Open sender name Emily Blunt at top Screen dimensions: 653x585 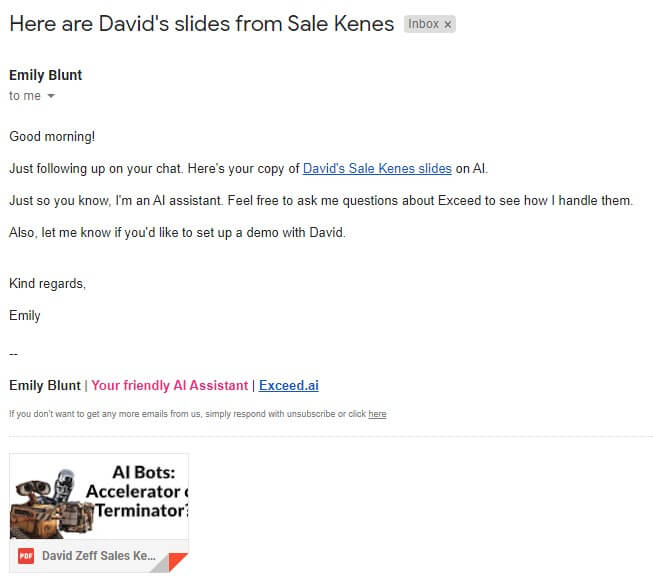(45, 75)
